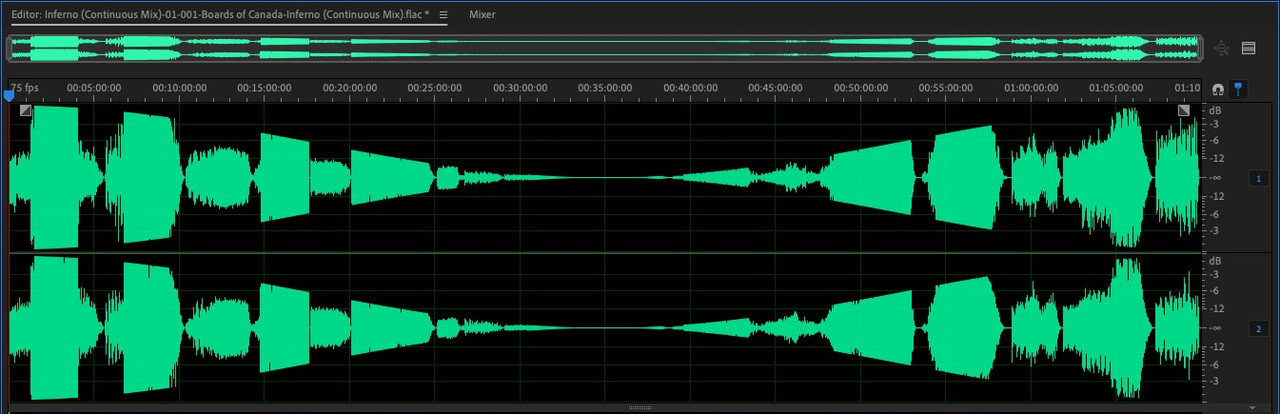Click the dB label of channel 2 scale
This screenshot has height=414, width=1280.
pyautogui.click(x=1215, y=260)
